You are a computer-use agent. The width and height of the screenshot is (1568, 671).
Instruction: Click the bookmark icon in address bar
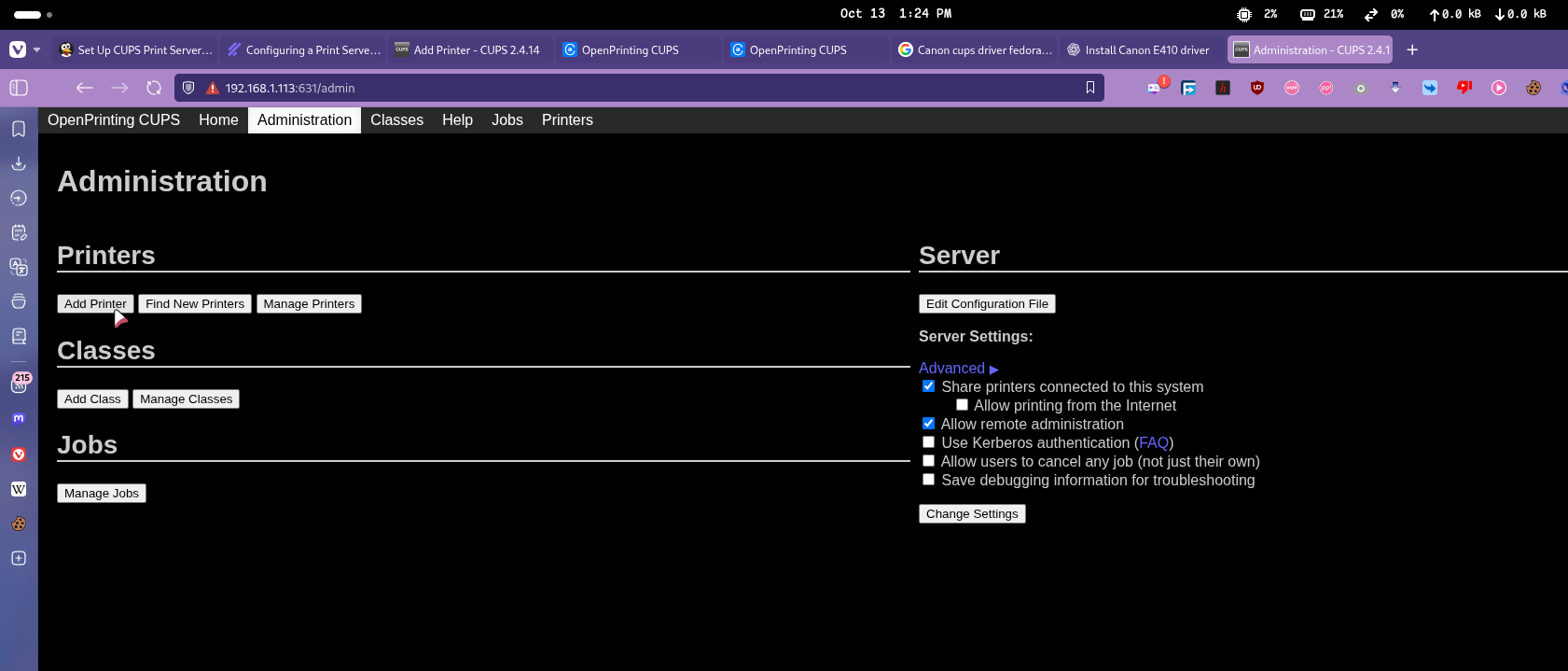coord(1089,88)
